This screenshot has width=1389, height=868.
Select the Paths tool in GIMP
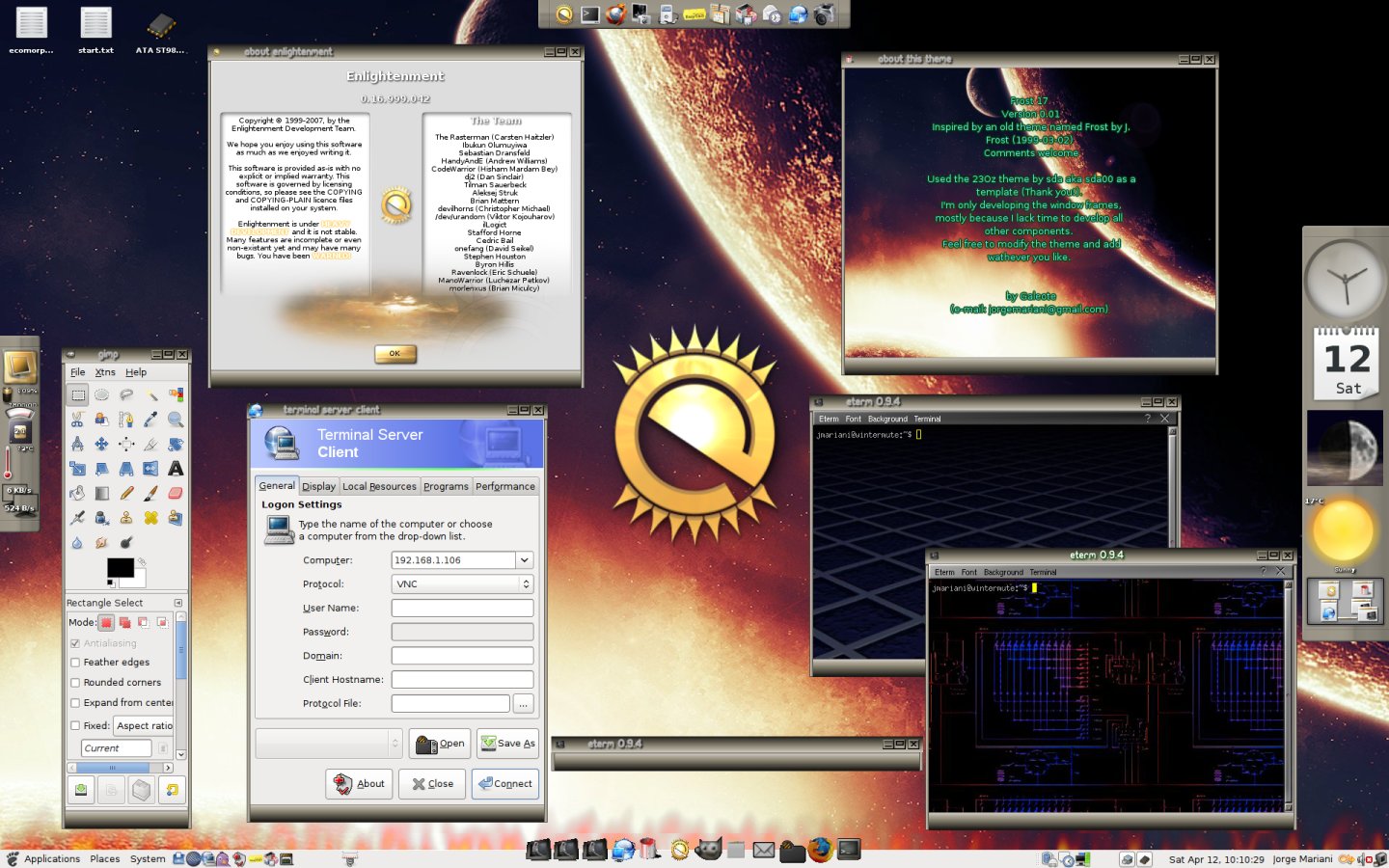point(126,420)
